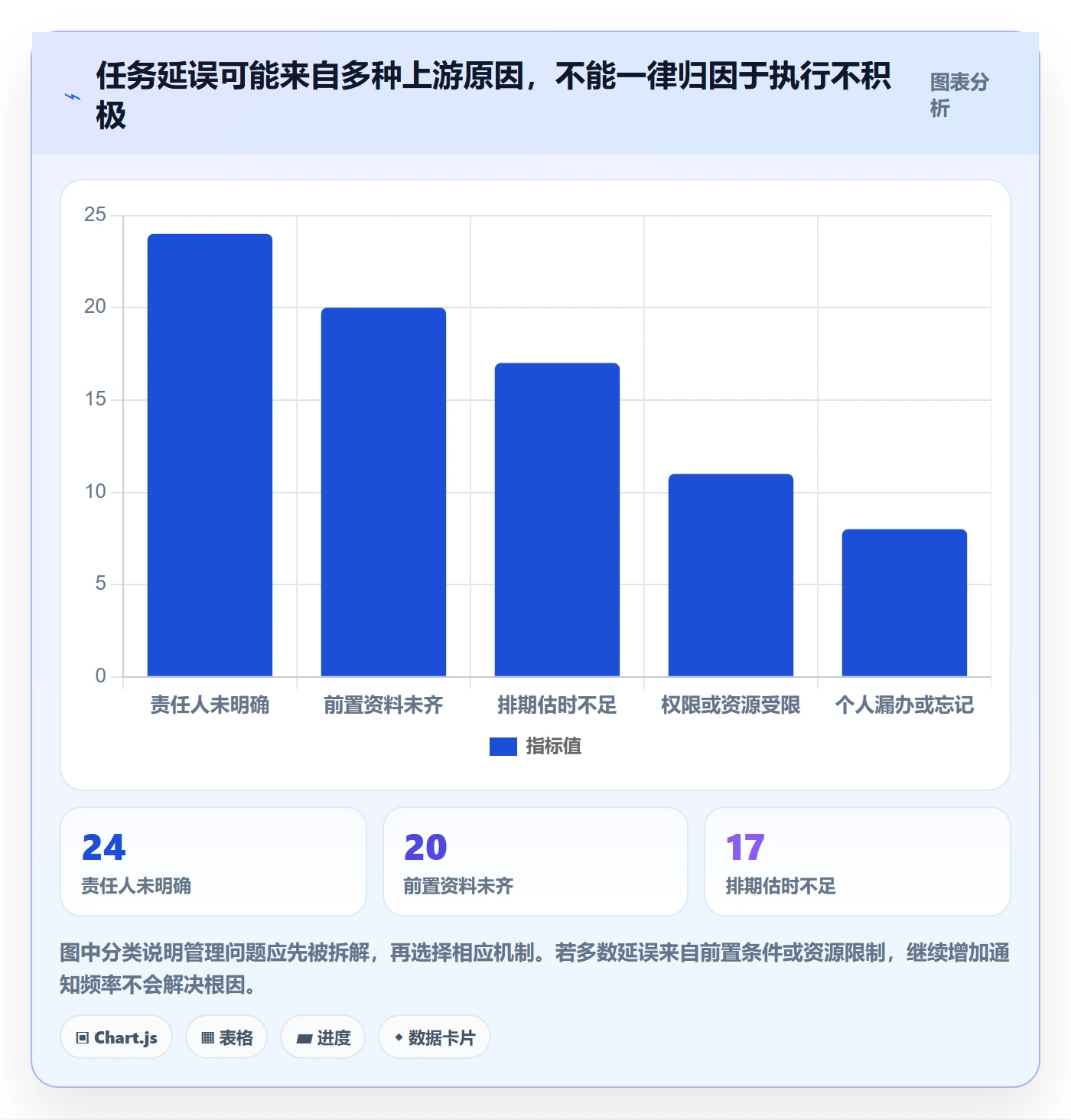The height and width of the screenshot is (1120, 1071).
Task: Click the 图表分析 label in the header
Action: (959, 95)
